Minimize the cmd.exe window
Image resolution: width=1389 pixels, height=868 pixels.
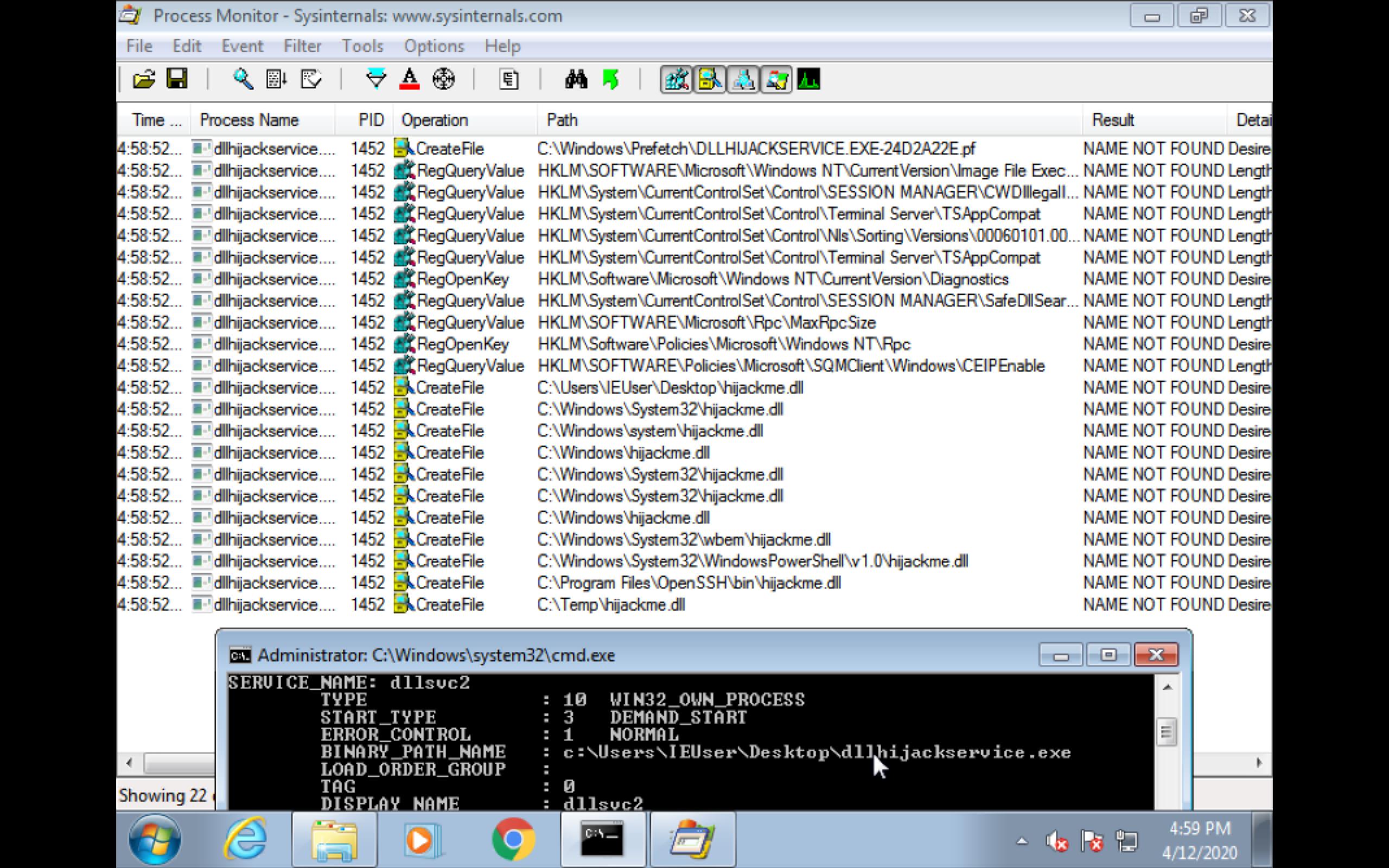point(1061,655)
